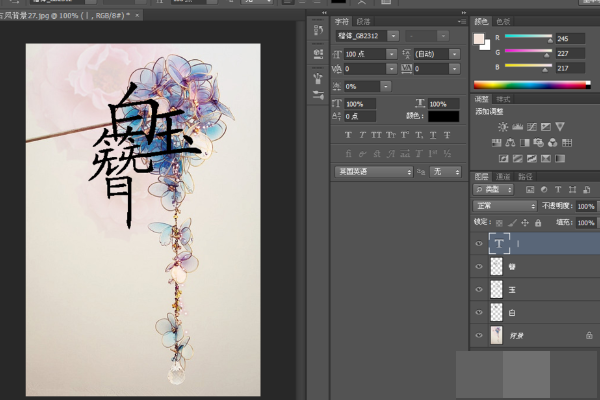Open the Brush presets panel icon

pos(318,78)
